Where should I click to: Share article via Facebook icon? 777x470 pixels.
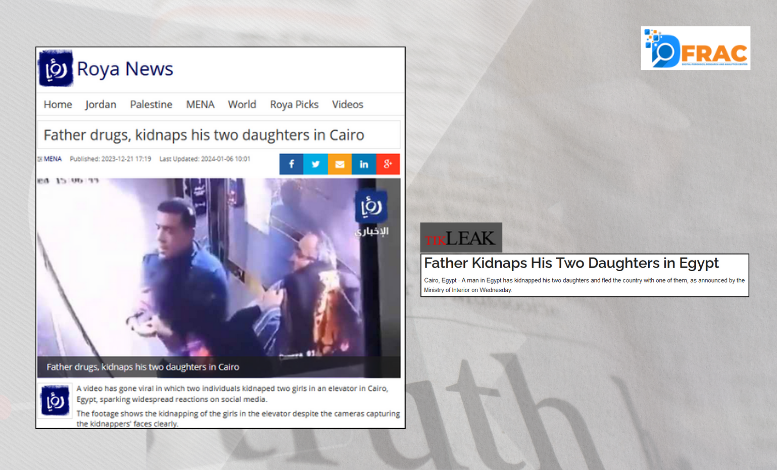[291, 164]
